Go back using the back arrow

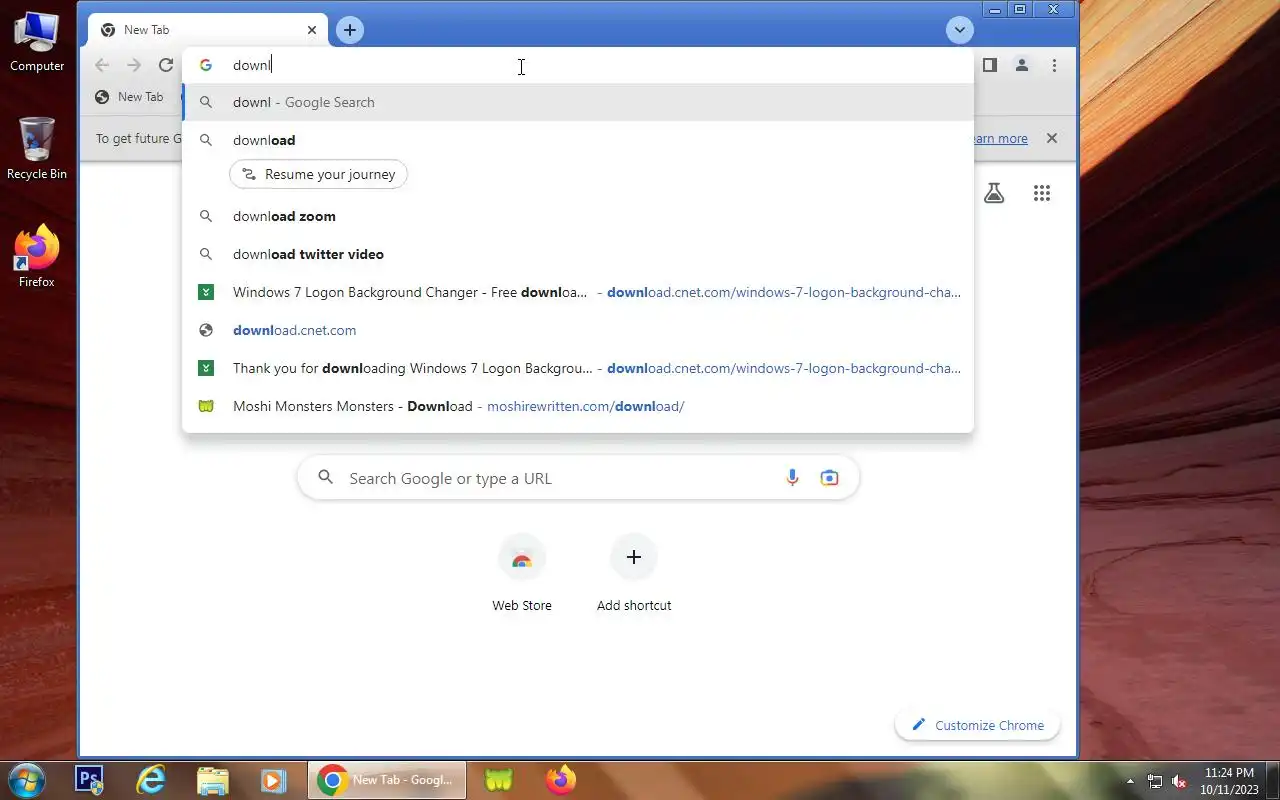(102, 65)
